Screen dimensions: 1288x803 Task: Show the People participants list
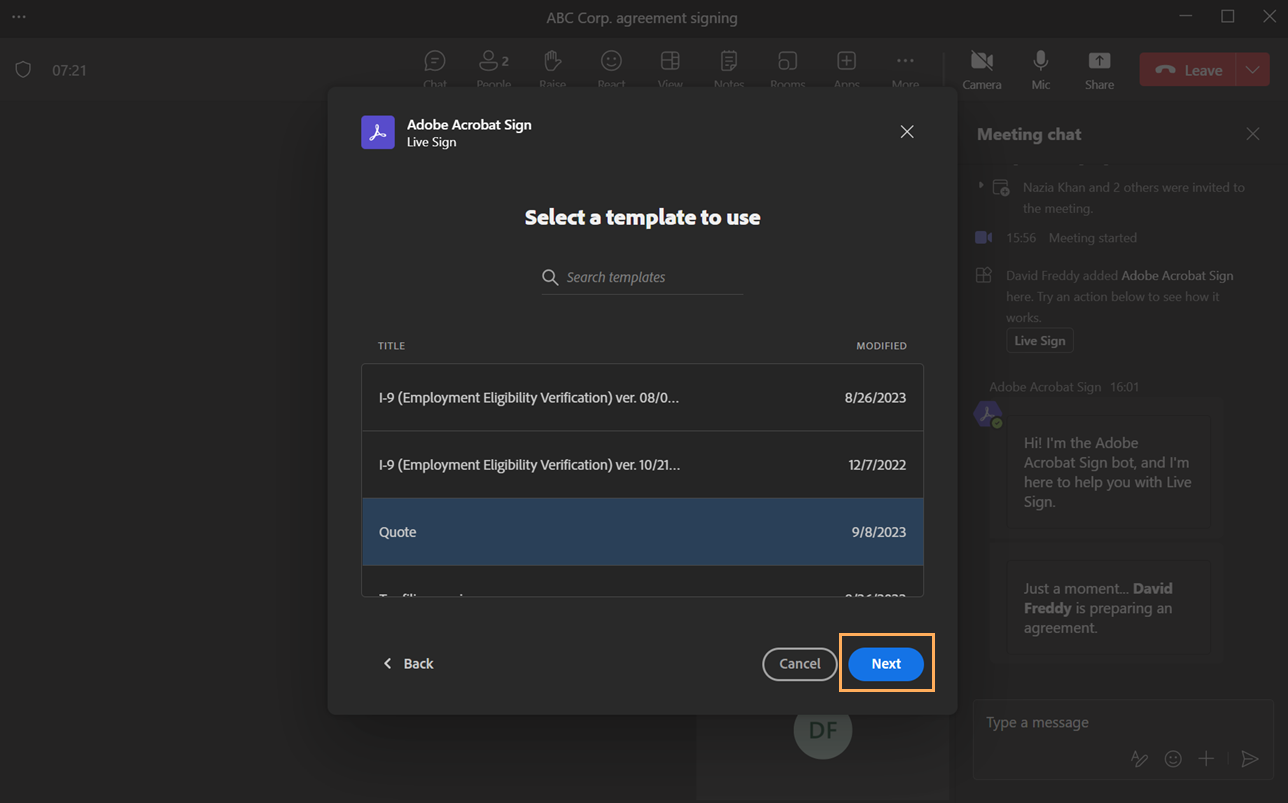pyautogui.click(x=491, y=62)
